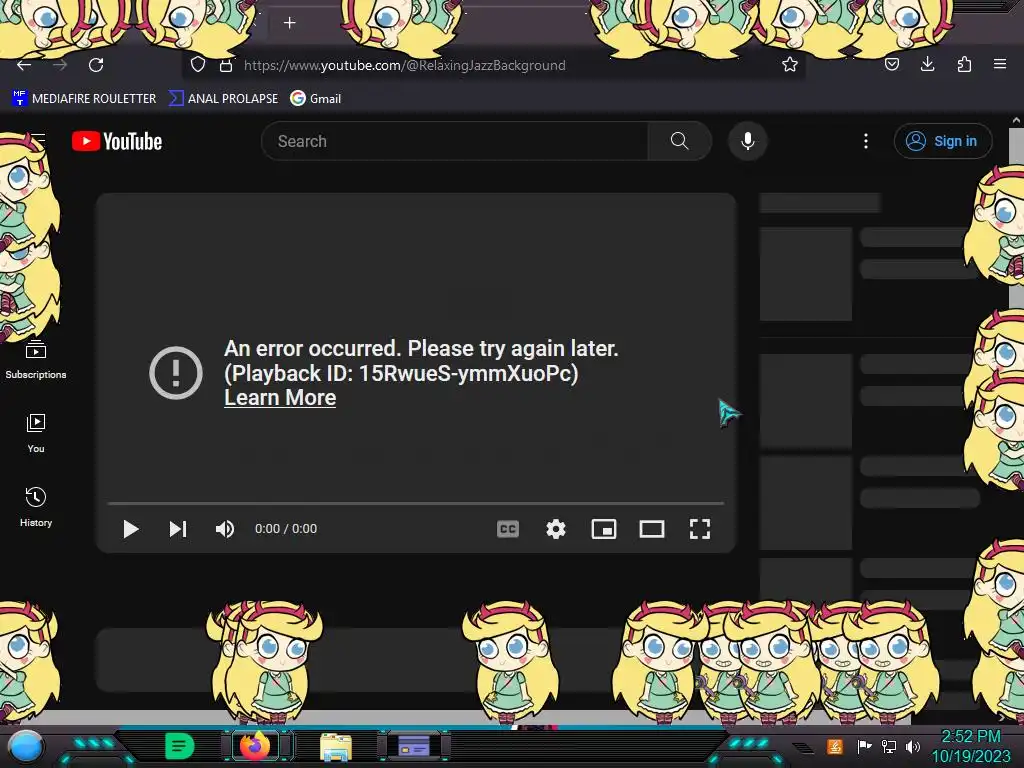Open You in the sidebar
The width and height of the screenshot is (1024, 768).
(x=36, y=433)
